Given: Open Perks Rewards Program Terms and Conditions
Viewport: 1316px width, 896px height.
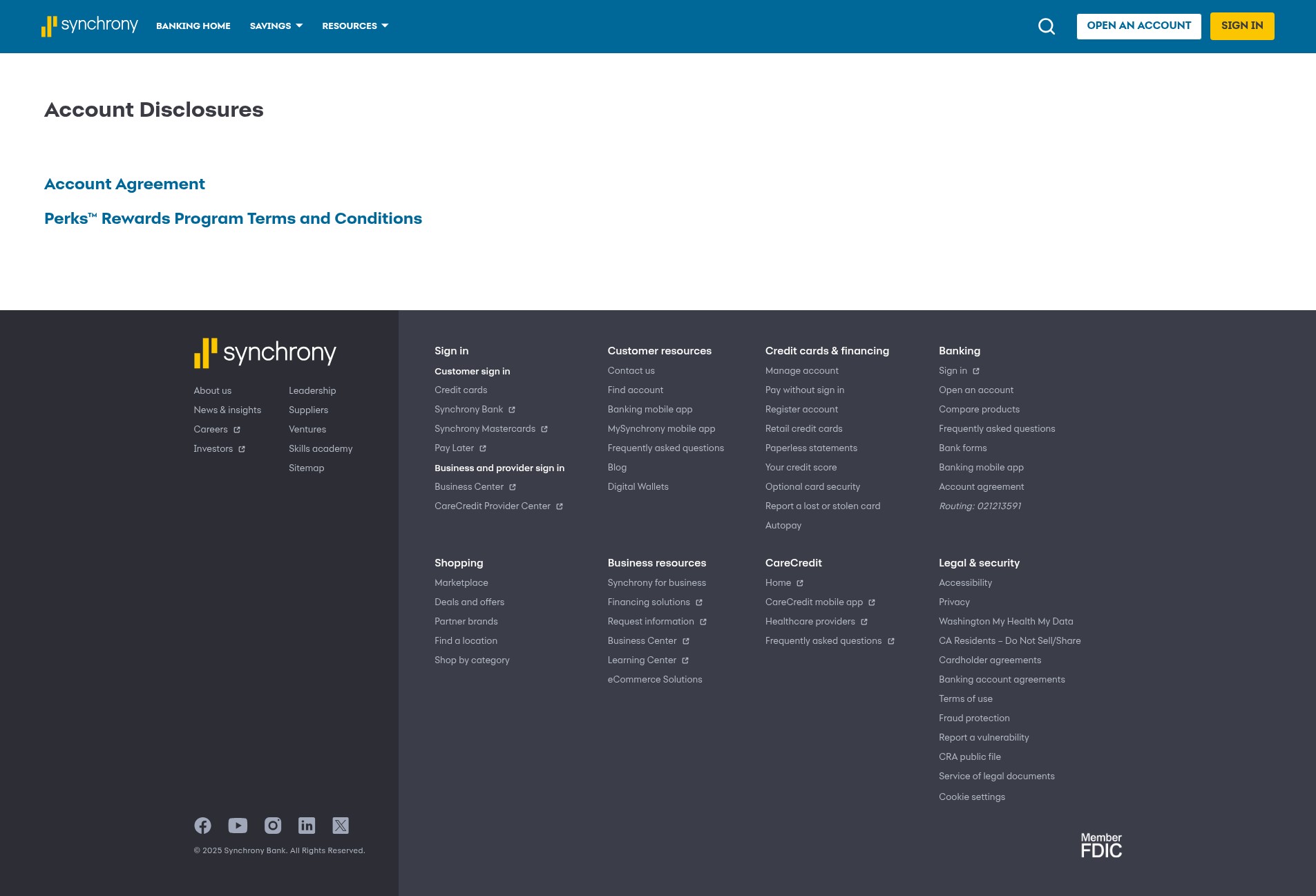Looking at the screenshot, I should [233, 219].
